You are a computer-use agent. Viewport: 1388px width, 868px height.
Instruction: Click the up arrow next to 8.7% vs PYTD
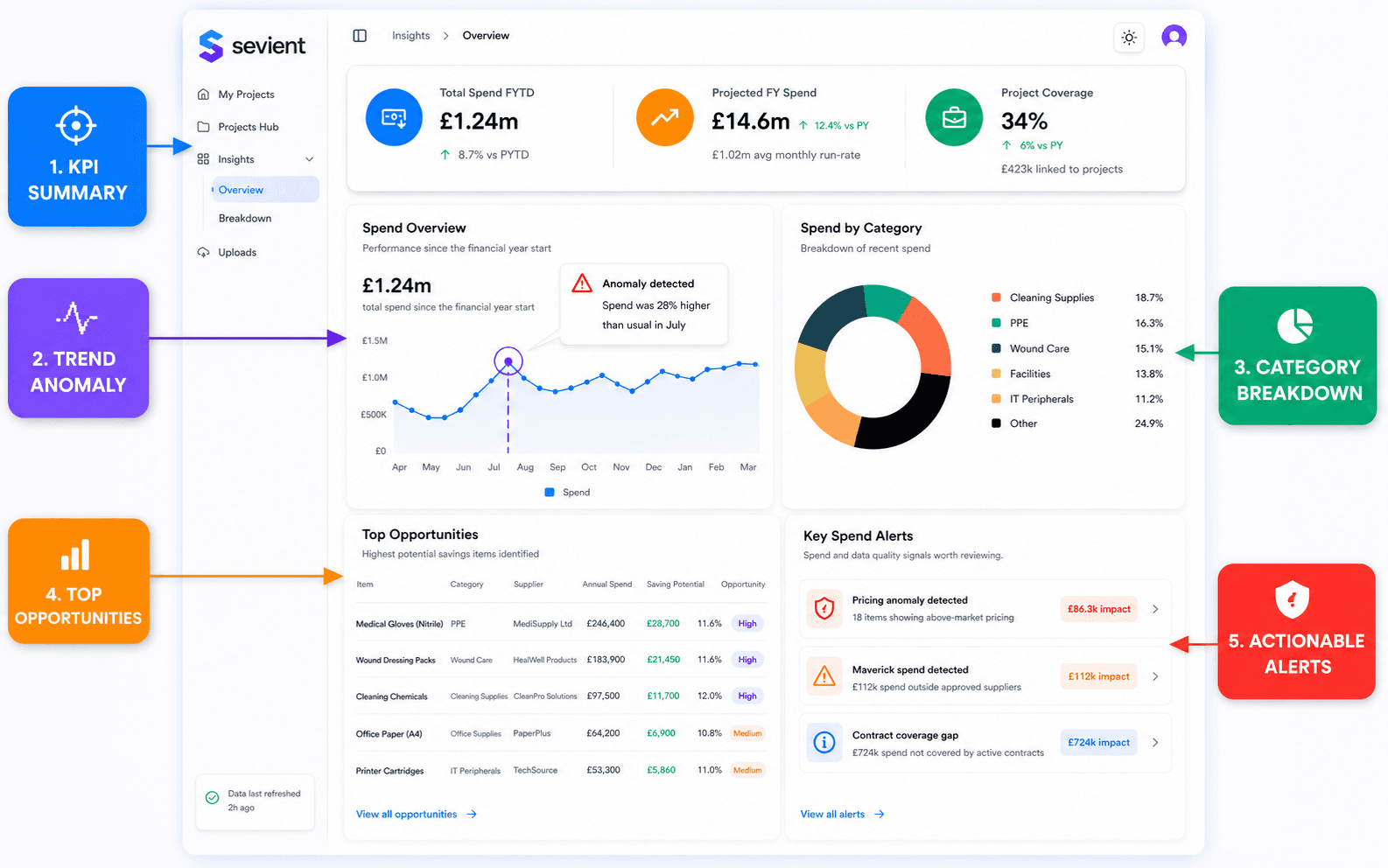tap(445, 155)
